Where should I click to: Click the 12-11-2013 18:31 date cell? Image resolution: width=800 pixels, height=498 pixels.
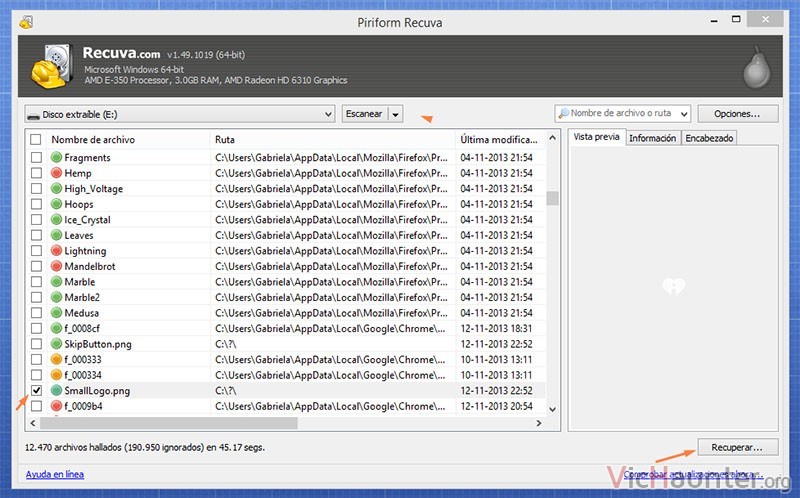(x=496, y=329)
